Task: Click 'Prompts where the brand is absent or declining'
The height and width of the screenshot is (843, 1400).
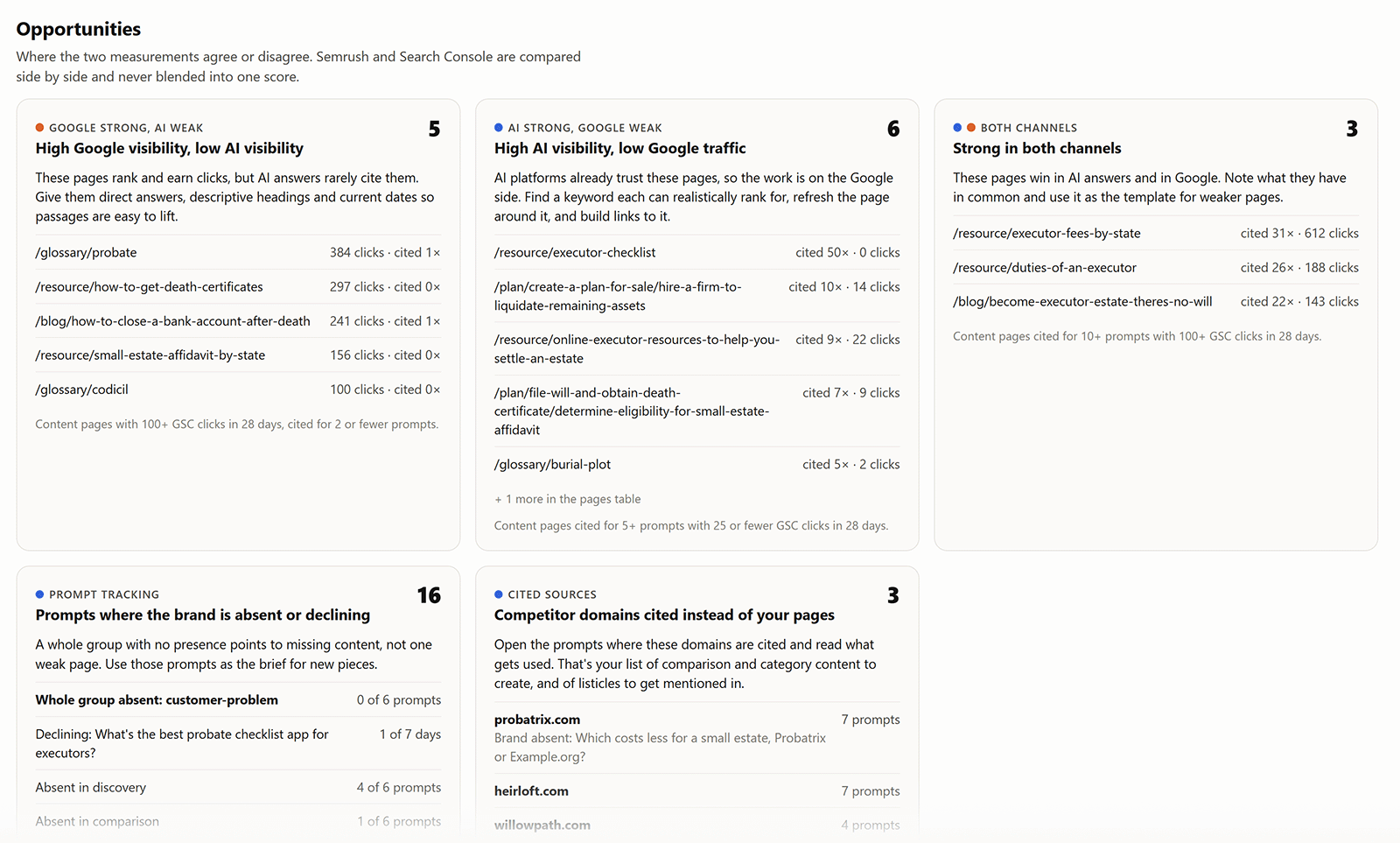Action: 203,615
